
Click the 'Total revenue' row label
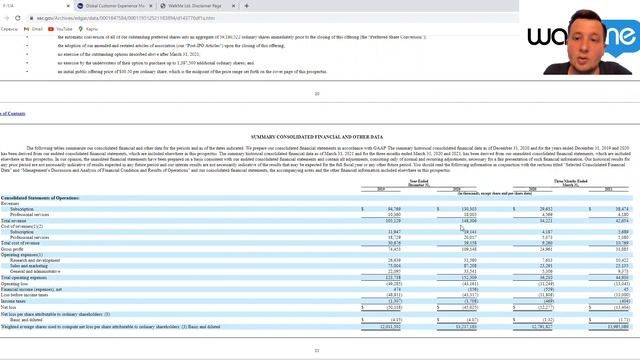(13, 220)
